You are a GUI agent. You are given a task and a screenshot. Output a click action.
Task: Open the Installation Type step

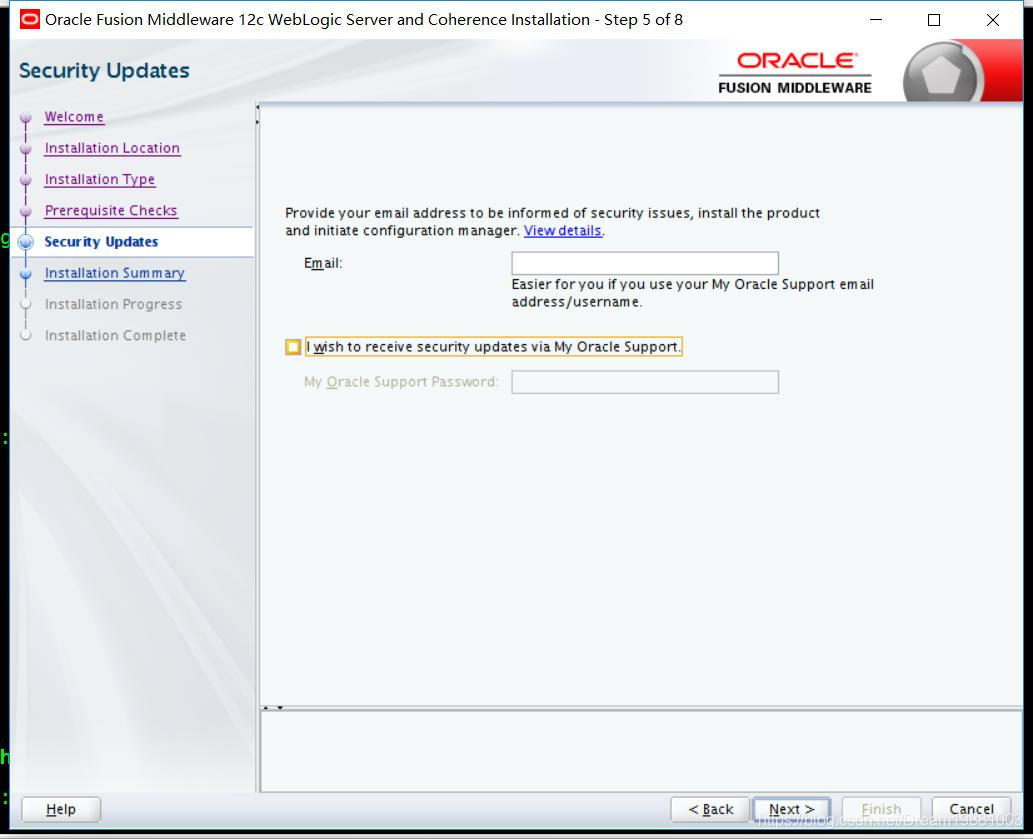(99, 179)
